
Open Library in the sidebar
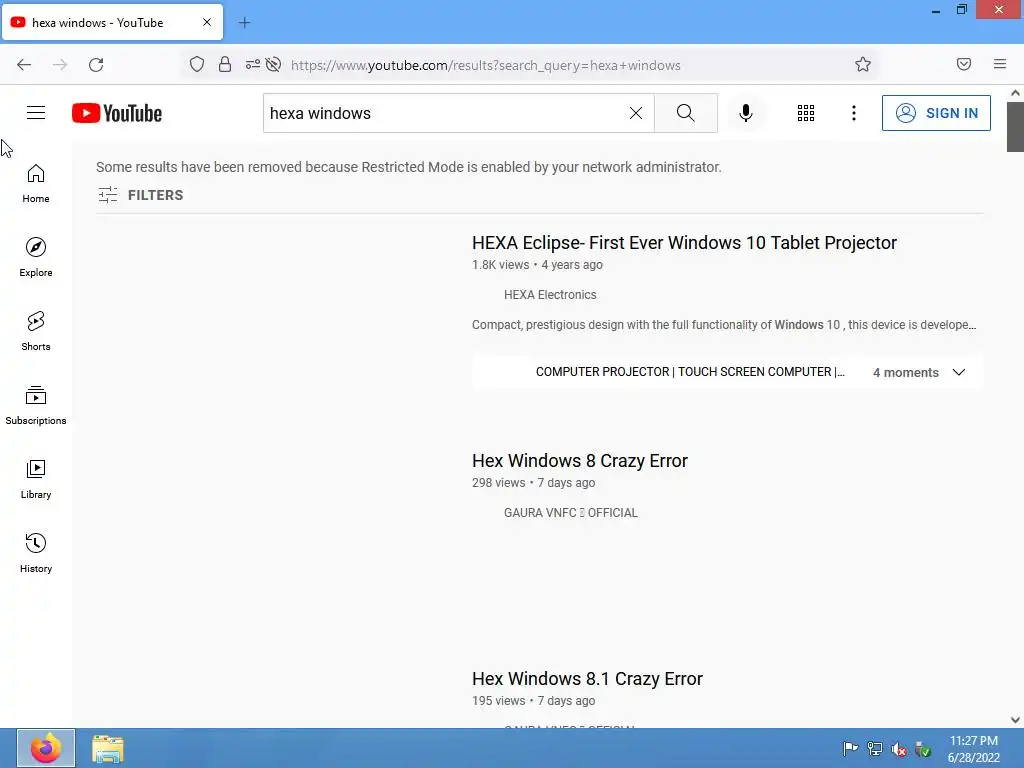36,479
